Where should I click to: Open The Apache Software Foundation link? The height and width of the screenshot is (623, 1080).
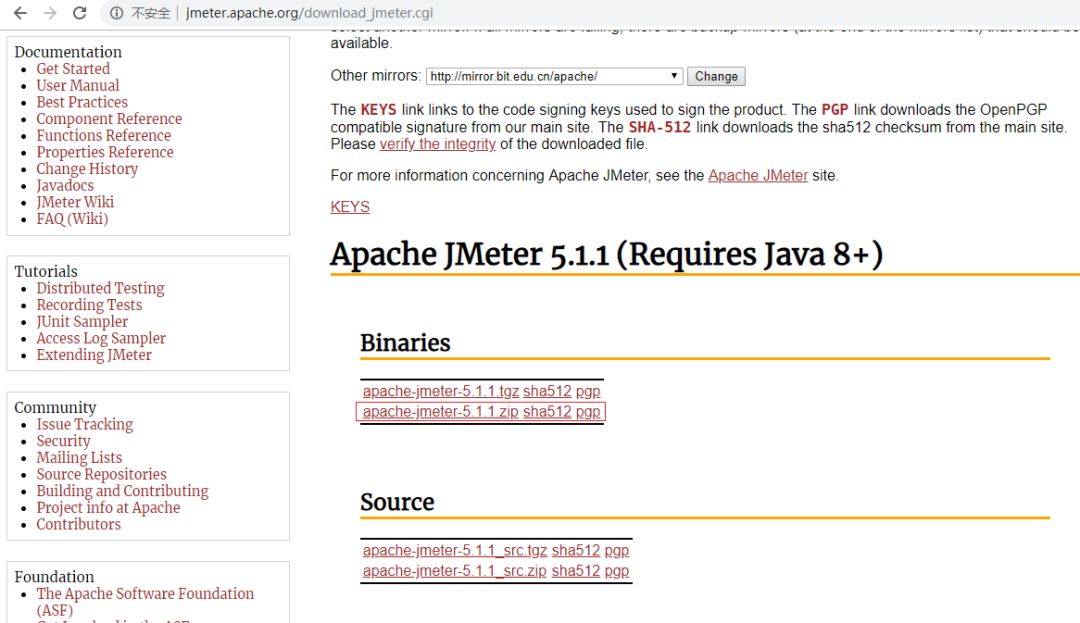click(145, 594)
